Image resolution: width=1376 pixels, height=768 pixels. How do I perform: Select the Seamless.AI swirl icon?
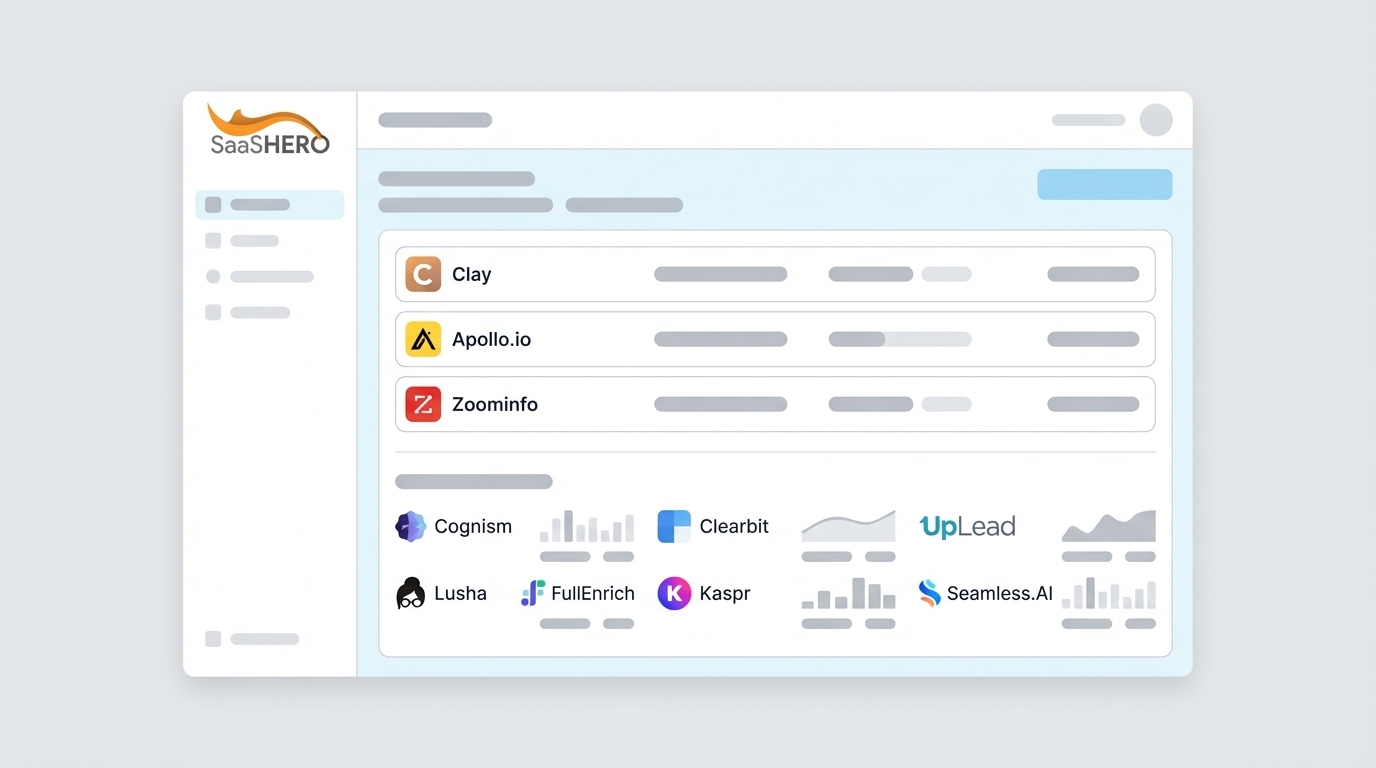pos(929,593)
